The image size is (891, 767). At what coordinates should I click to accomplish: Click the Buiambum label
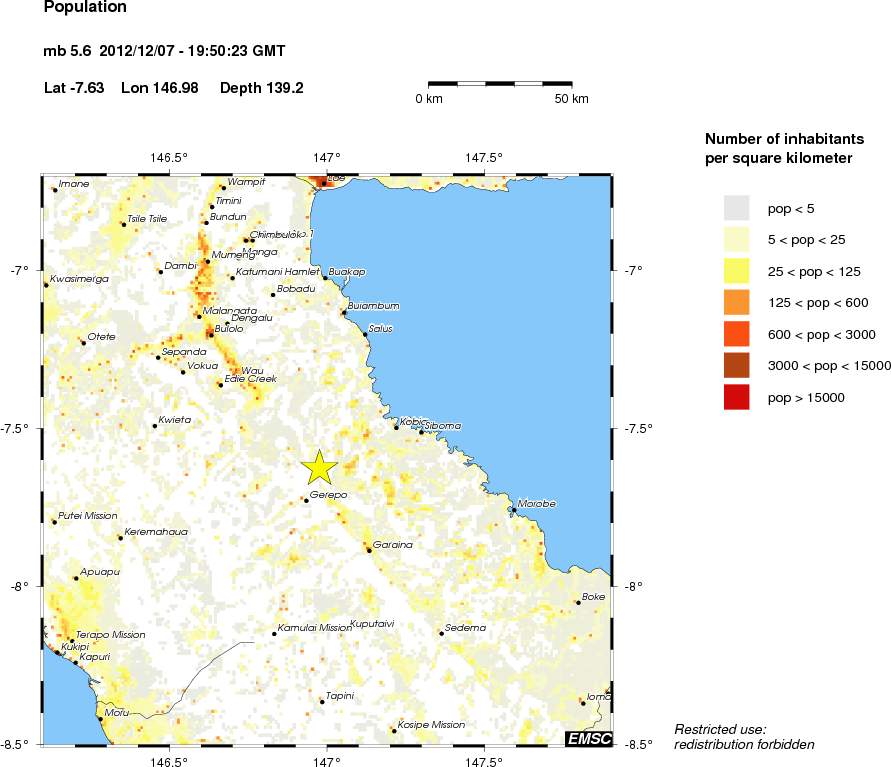(x=373, y=306)
